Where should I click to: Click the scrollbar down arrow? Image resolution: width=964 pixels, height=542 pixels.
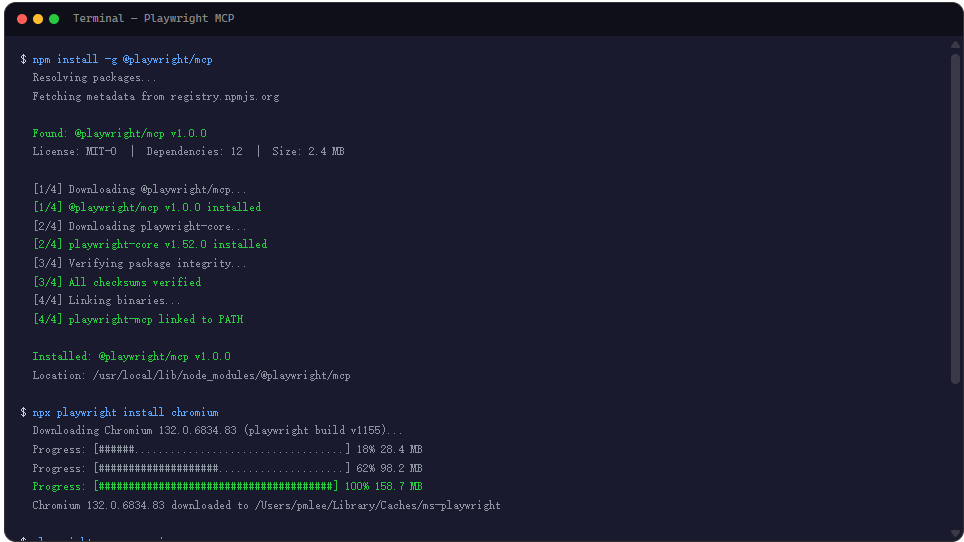955,533
